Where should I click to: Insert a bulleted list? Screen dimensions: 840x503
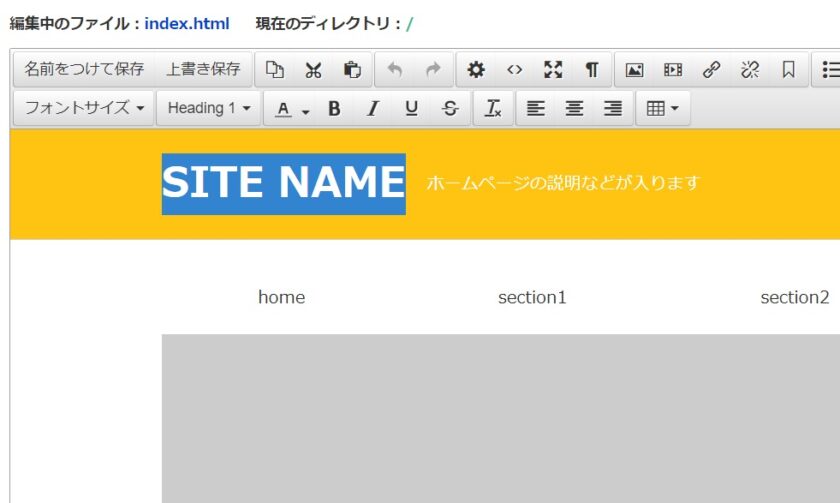tap(829, 70)
